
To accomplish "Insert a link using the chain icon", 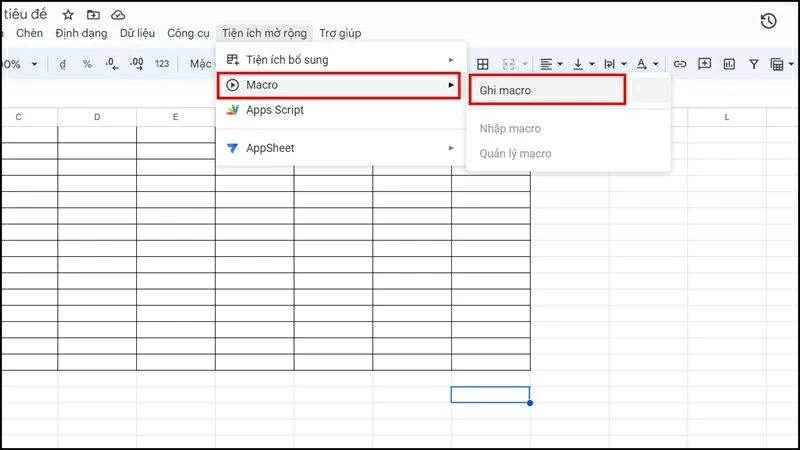I will point(680,64).
